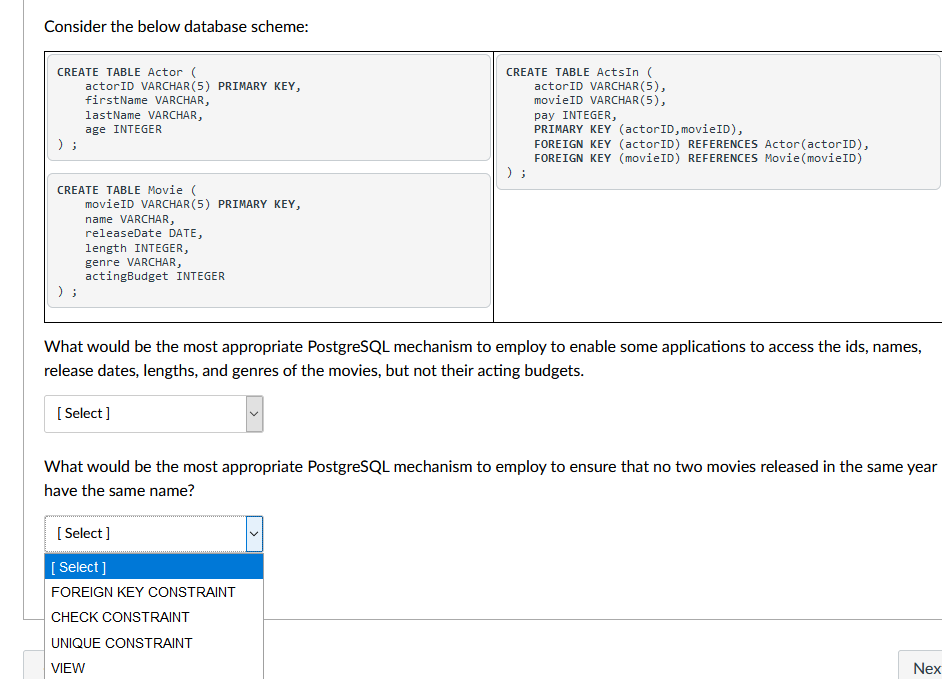Click the chevron on the first dropdown
Image resolution: width=942 pixels, height=679 pixels.
253,413
